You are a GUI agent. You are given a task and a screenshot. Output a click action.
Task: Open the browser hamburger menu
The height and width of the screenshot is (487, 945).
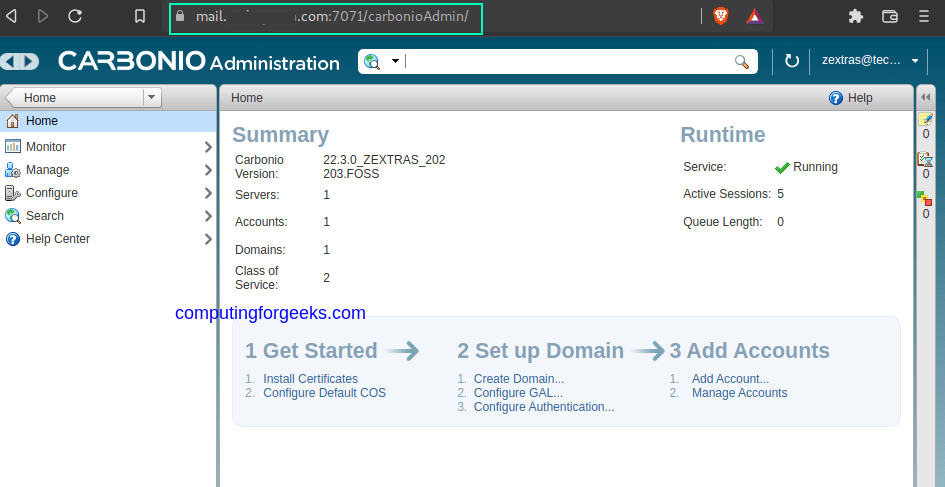click(923, 16)
